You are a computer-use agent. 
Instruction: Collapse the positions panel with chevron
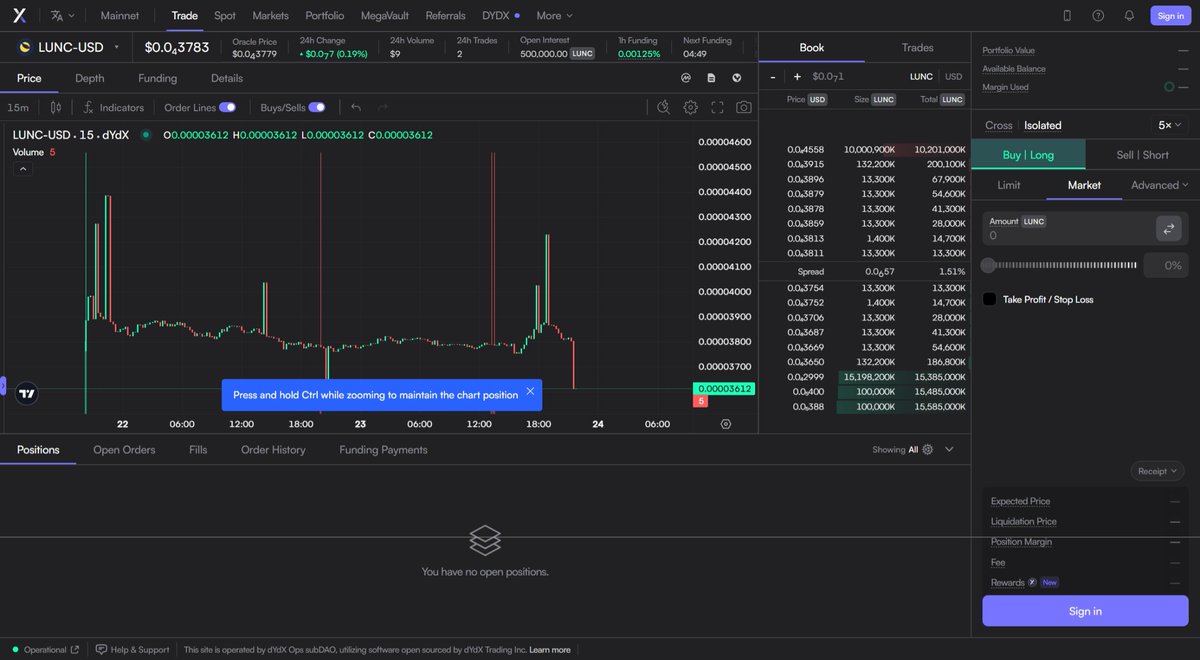pos(950,450)
